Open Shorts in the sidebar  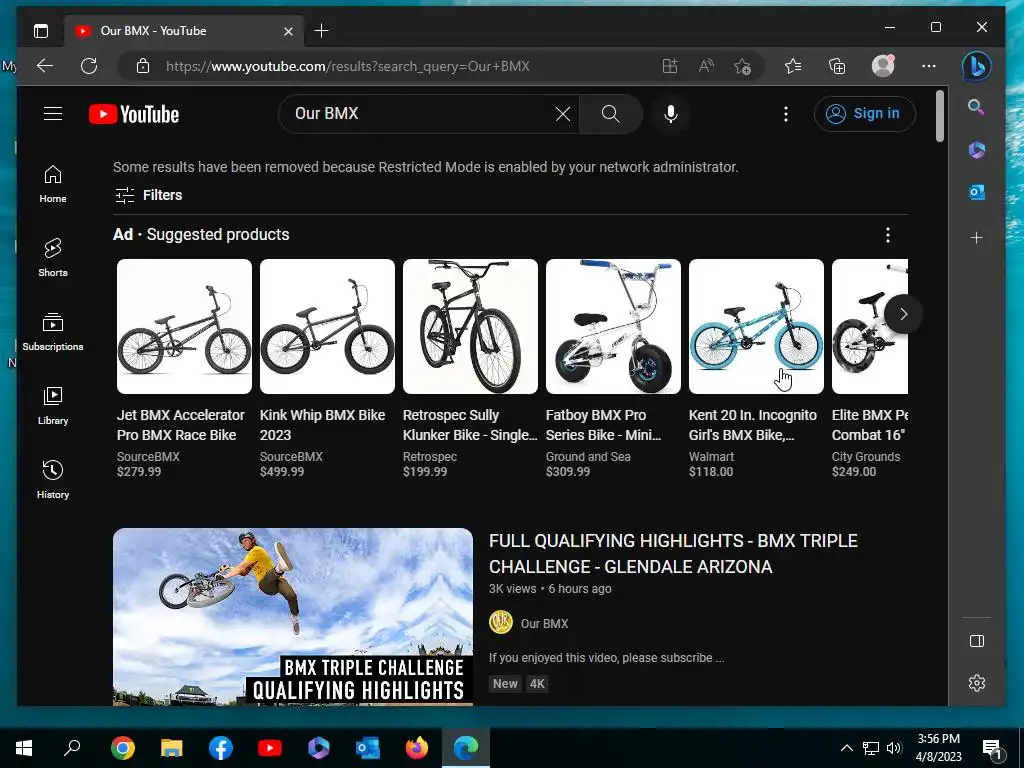click(x=53, y=258)
